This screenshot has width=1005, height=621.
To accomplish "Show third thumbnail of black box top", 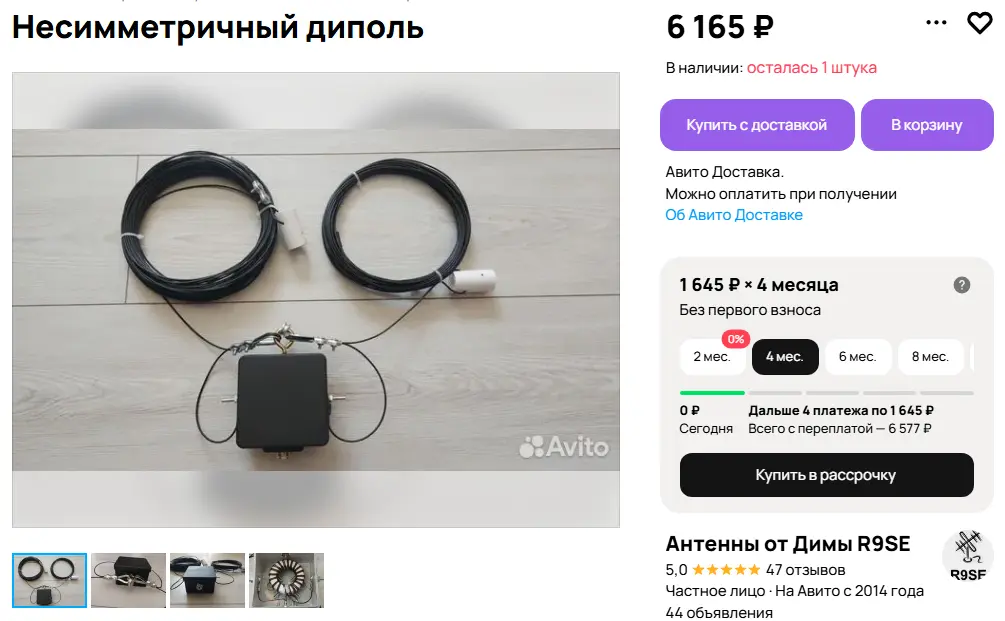I will click(207, 580).
